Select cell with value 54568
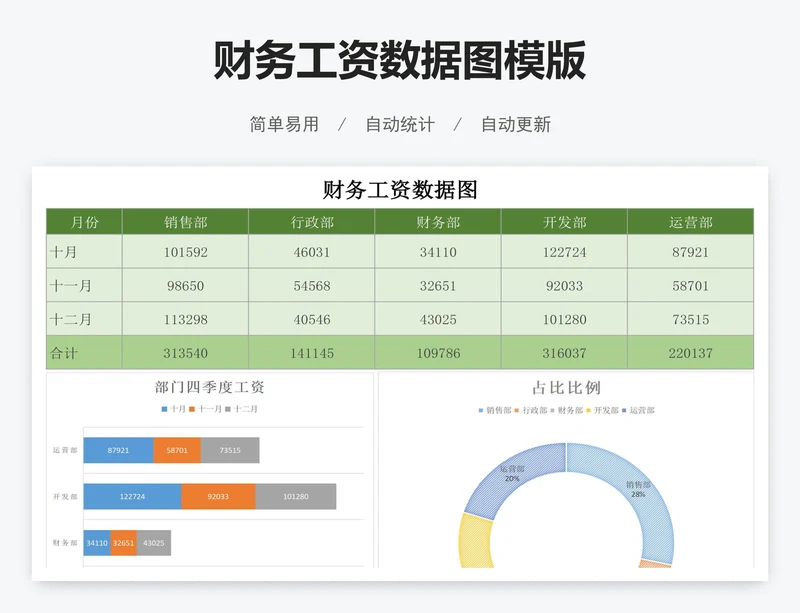The image size is (800, 613). click(312, 285)
